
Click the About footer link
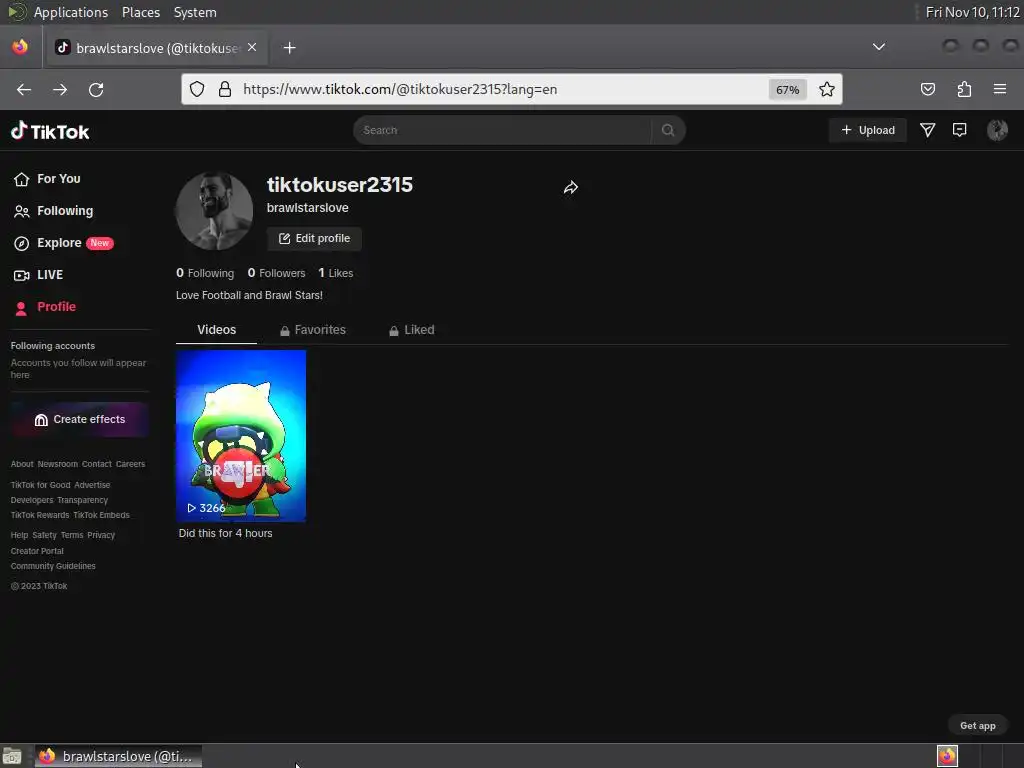tap(22, 464)
